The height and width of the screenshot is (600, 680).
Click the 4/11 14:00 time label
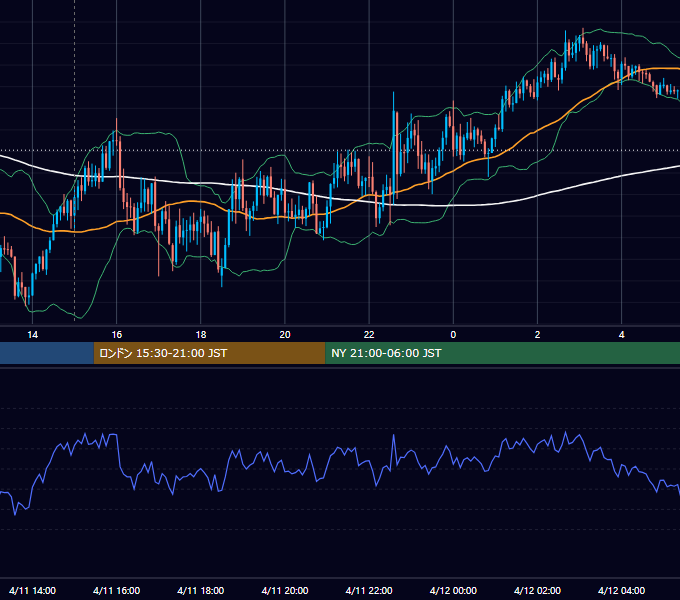click(32, 590)
